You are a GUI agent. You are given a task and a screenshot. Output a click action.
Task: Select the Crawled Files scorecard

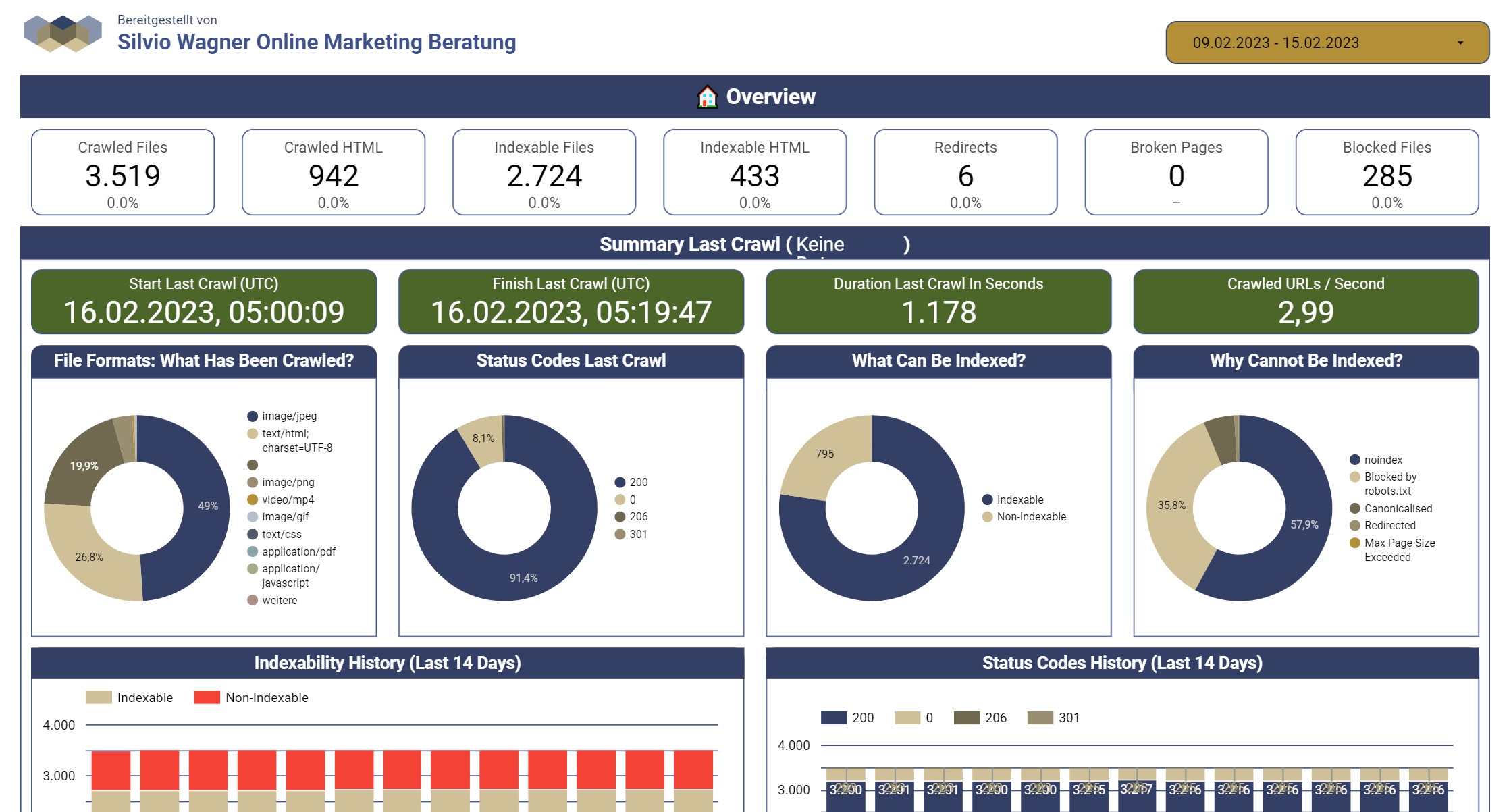[x=123, y=172]
